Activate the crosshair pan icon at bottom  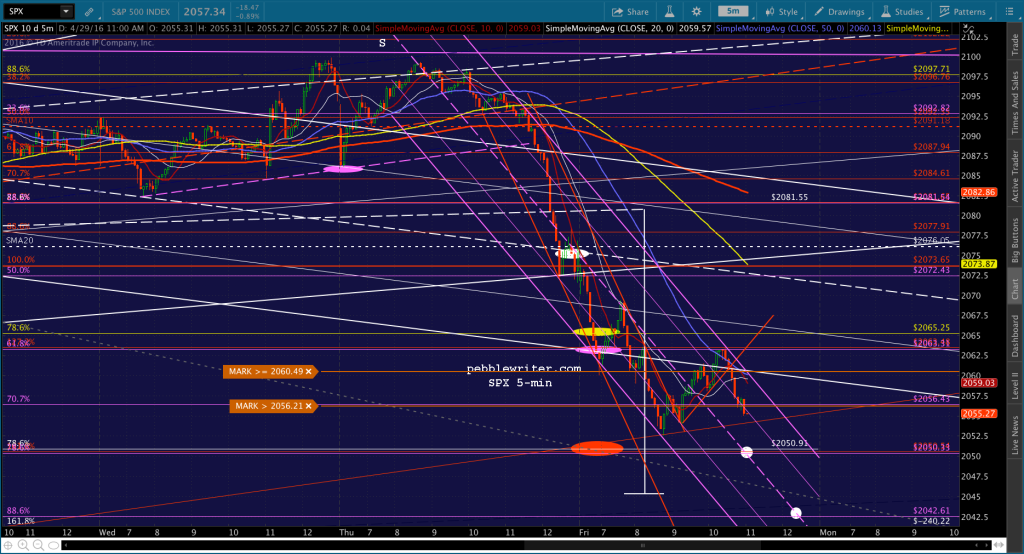click(8, 545)
